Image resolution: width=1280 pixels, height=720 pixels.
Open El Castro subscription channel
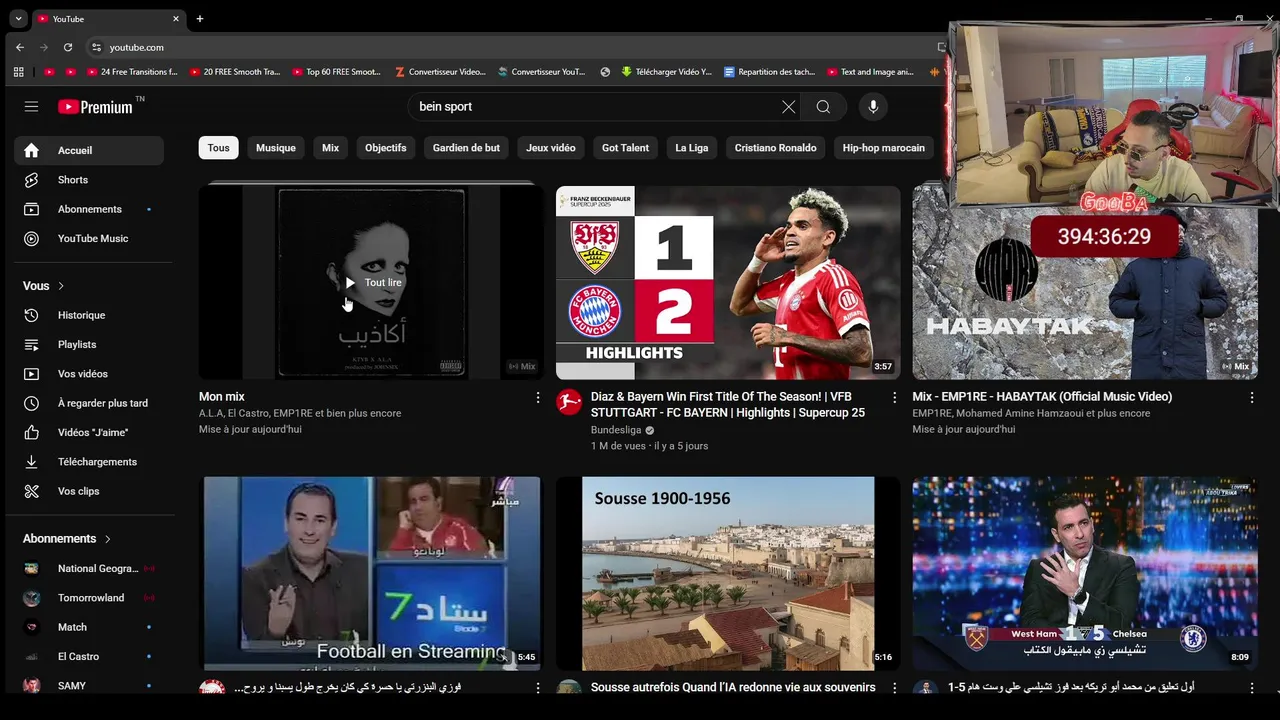89,657
